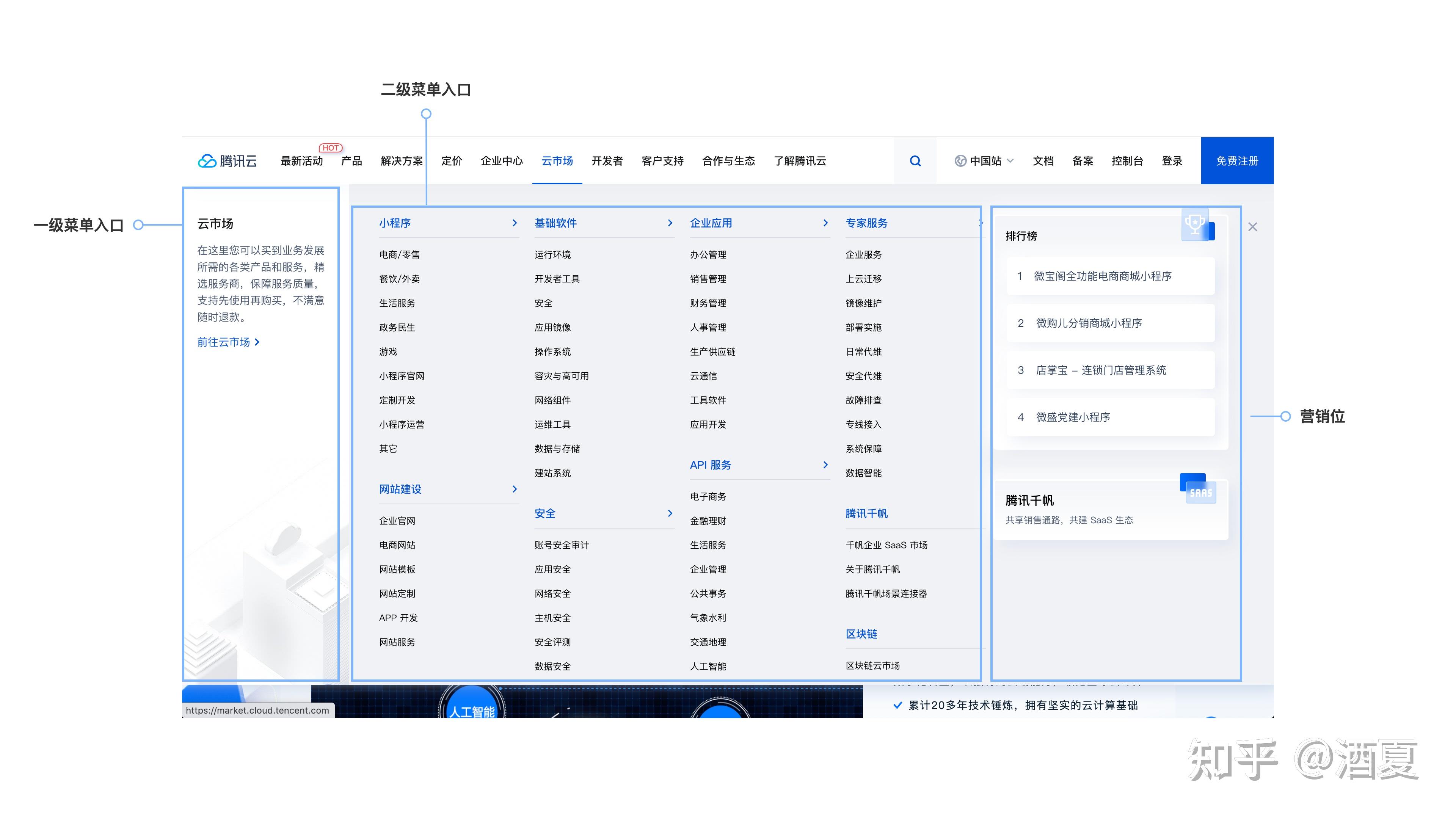Select 操作系统 item

[x=553, y=351]
